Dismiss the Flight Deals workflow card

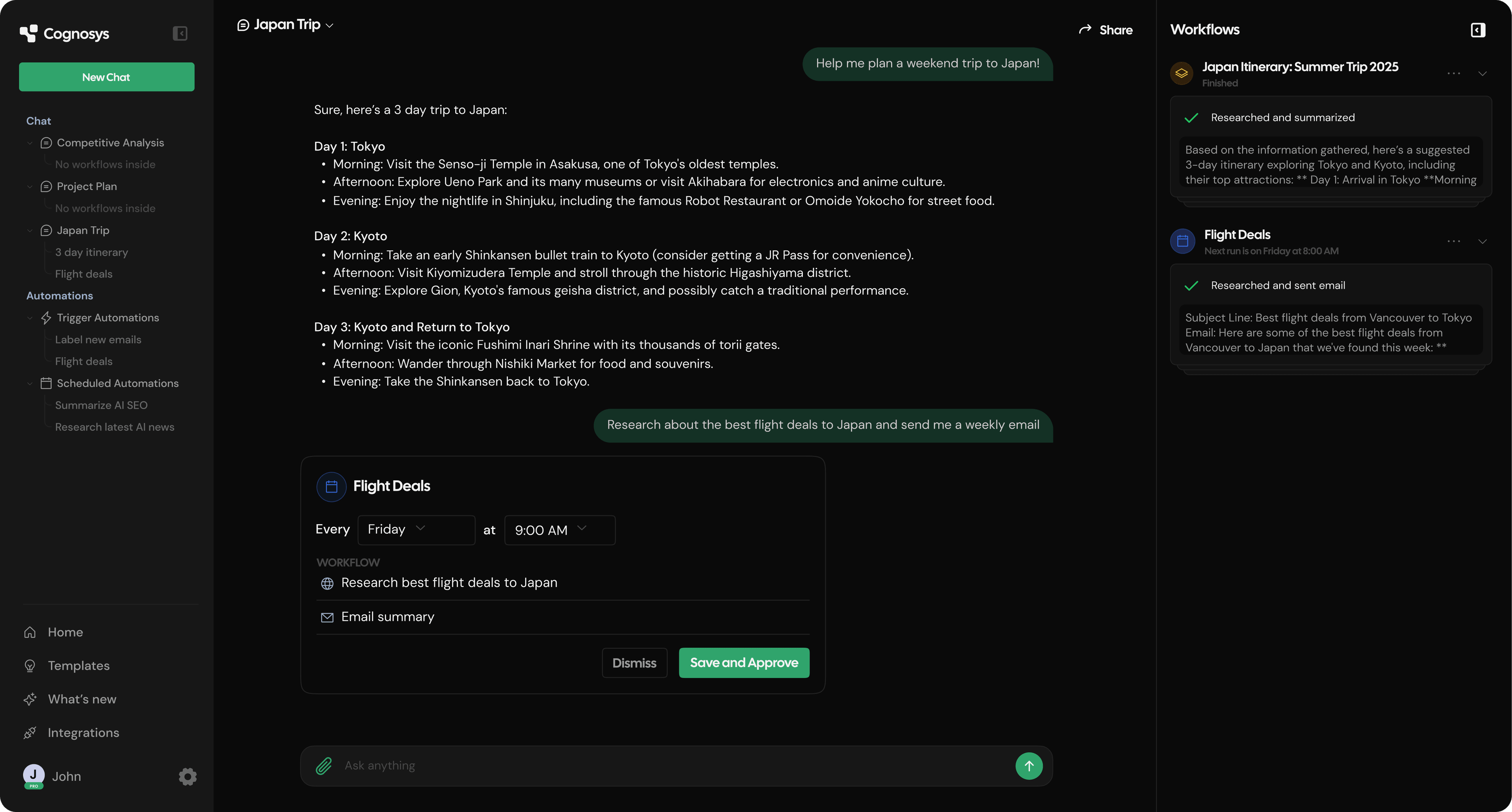click(634, 663)
